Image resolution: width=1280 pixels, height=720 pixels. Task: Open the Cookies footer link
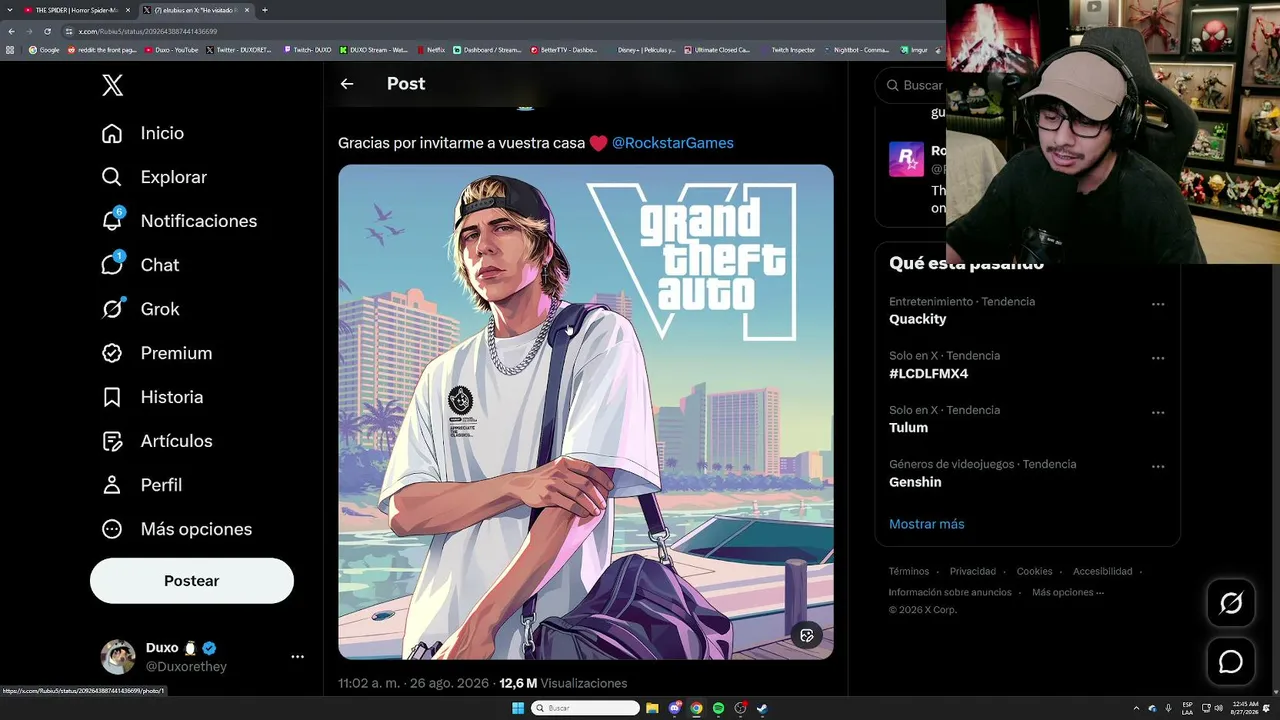coord(1035,572)
